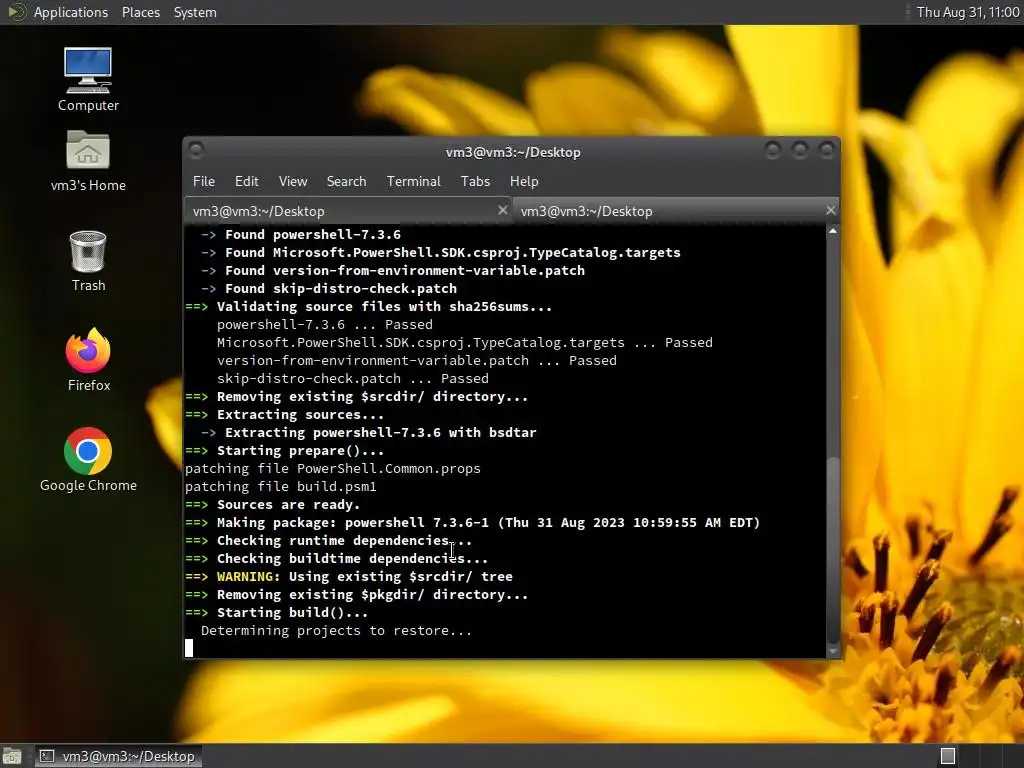Close the terminal window
The image size is (1024, 768).
[826, 151]
